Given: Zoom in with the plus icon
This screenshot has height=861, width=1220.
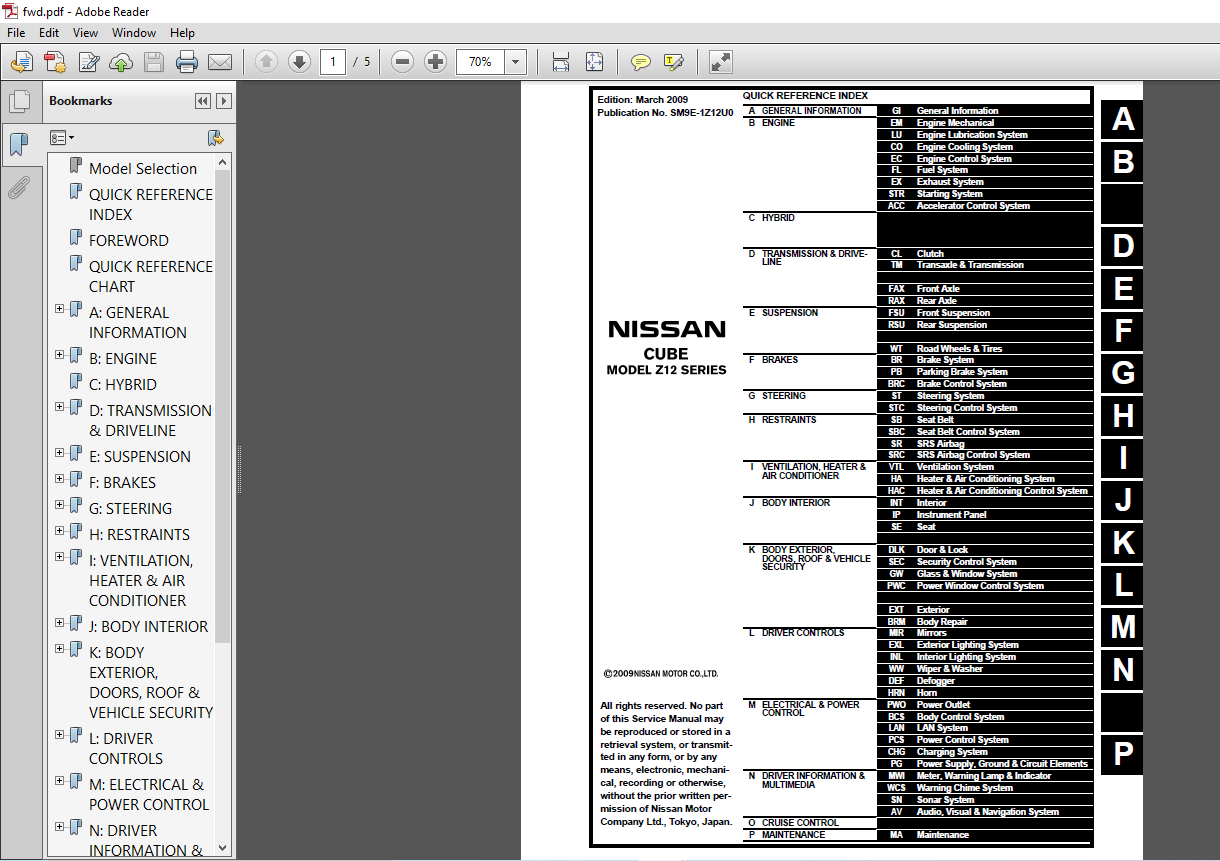Looking at the screenshot, I should [x=435, y=62].
